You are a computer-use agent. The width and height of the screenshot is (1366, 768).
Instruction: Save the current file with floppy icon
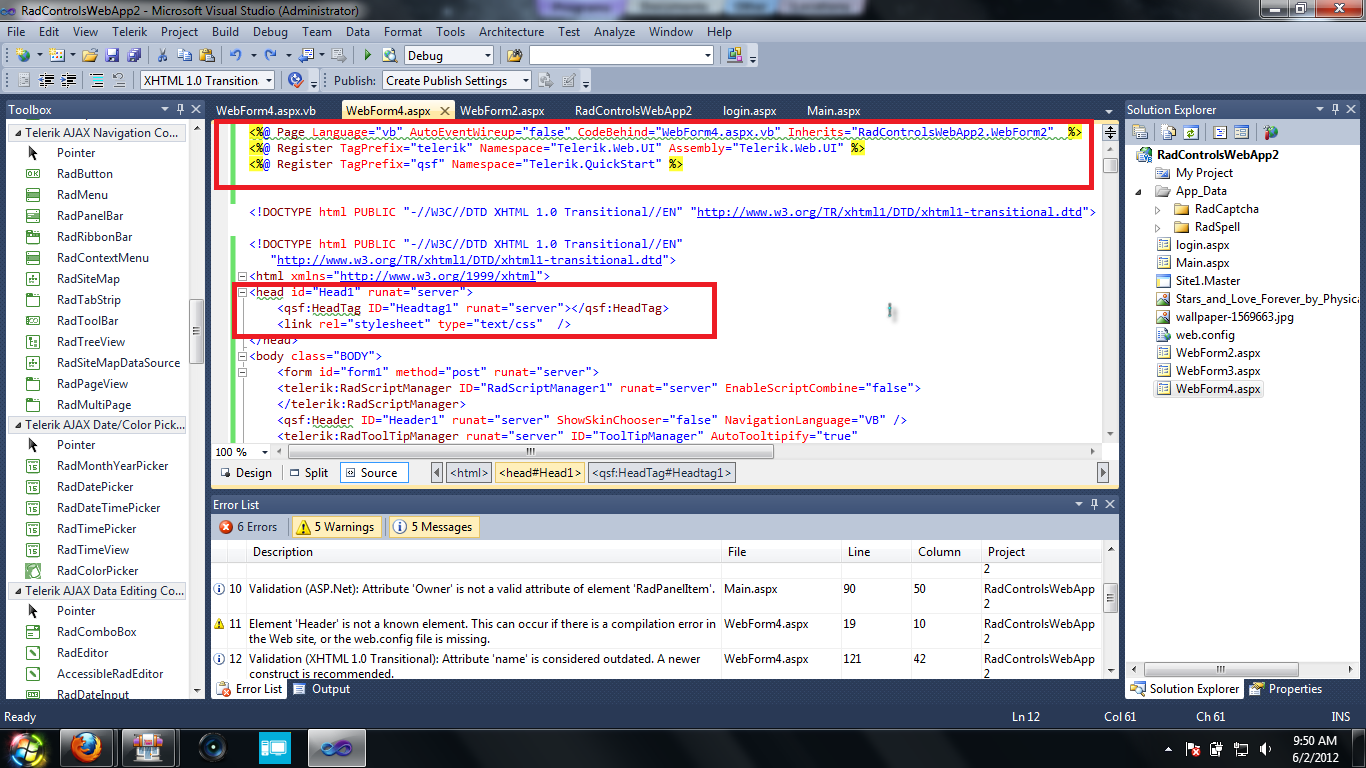[110, 56]
